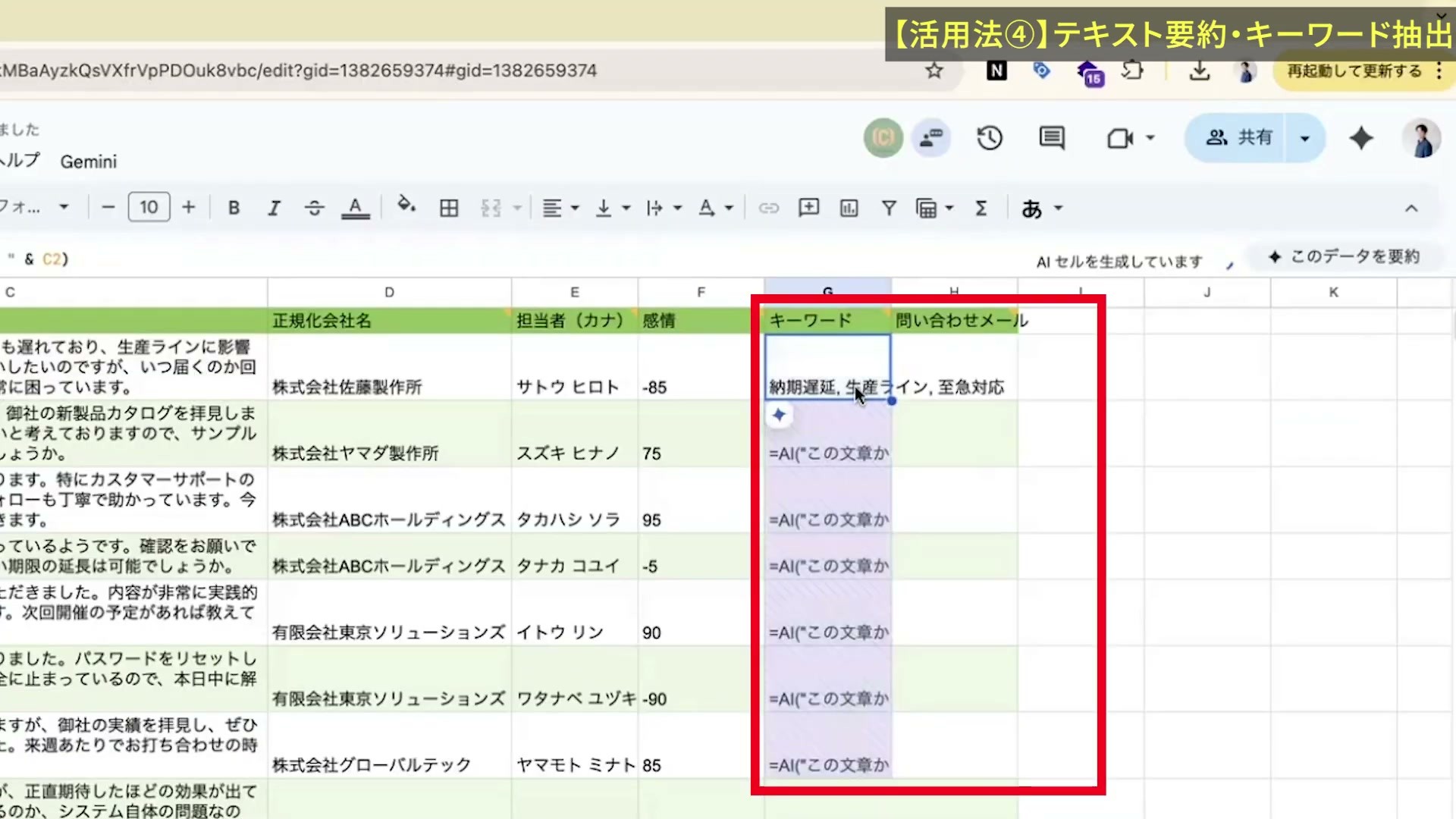Open the comments icon
The width and height of the screenshot is (1456, 819).
point(1052,138)
